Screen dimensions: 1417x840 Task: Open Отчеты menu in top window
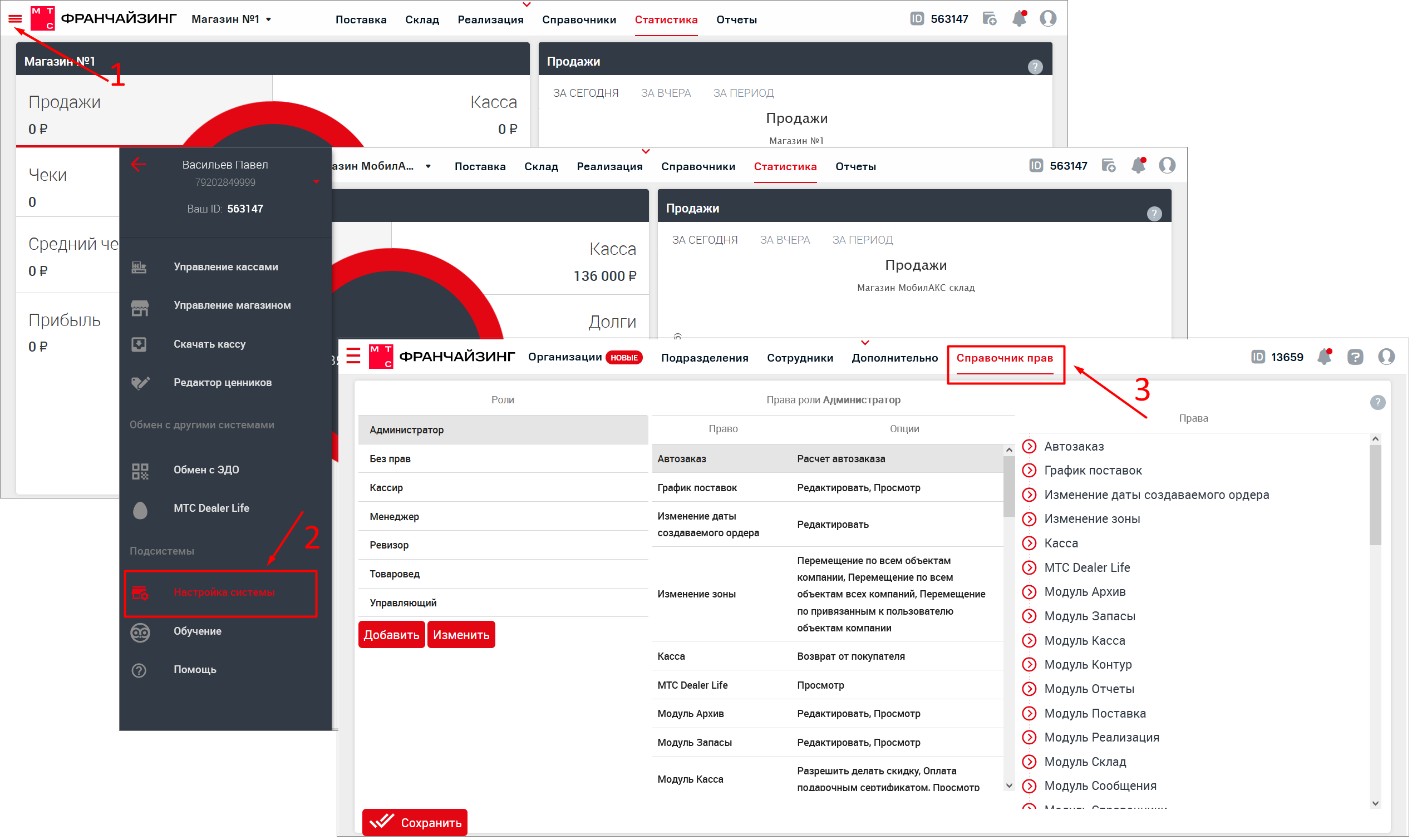click(x=736, y=20)
